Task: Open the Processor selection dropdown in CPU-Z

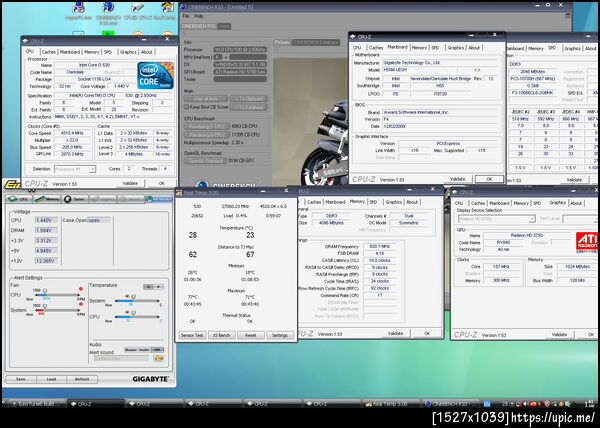Action: pos(75,169)
